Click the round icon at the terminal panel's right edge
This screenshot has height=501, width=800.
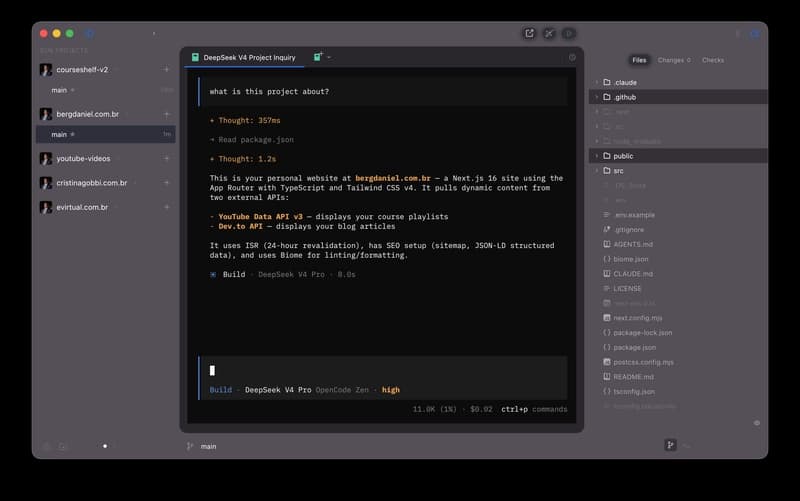572,58
